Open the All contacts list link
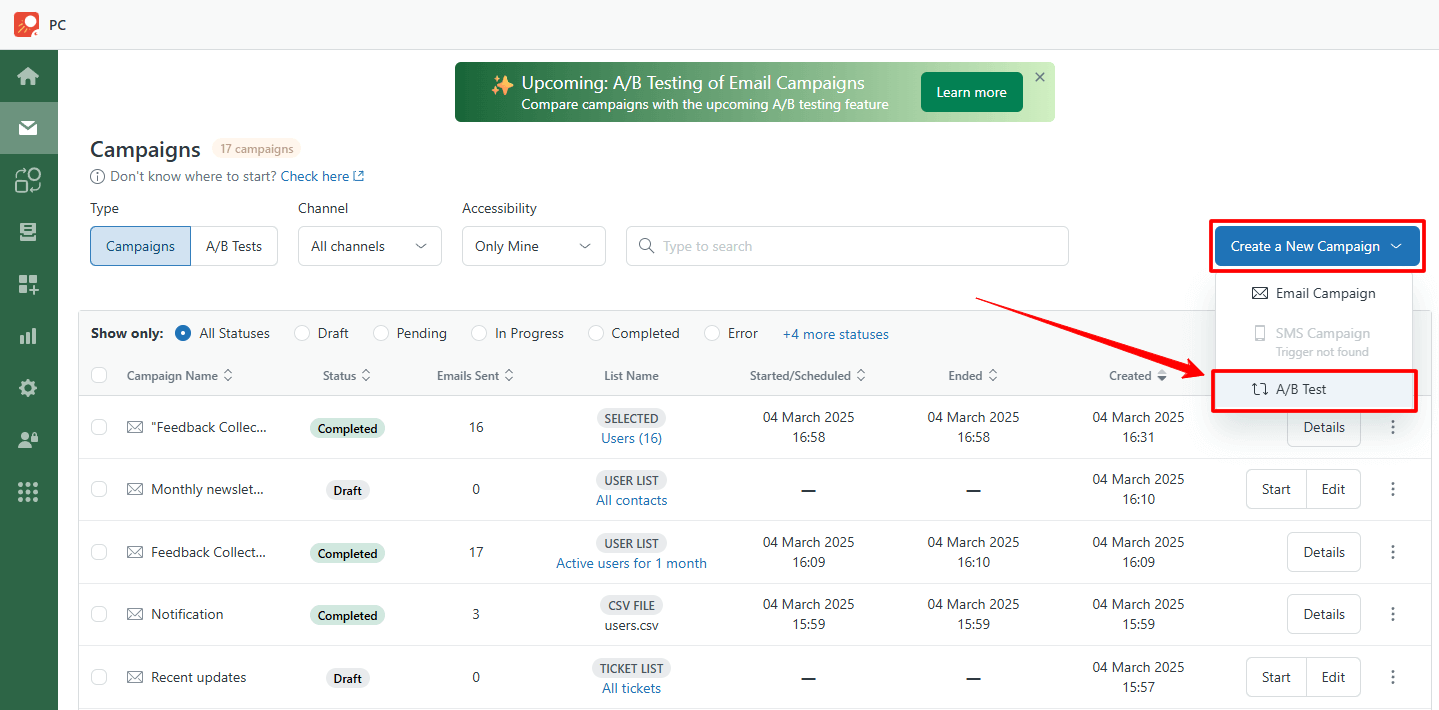This screenshot has width=1439, height=710. point(631,500)
